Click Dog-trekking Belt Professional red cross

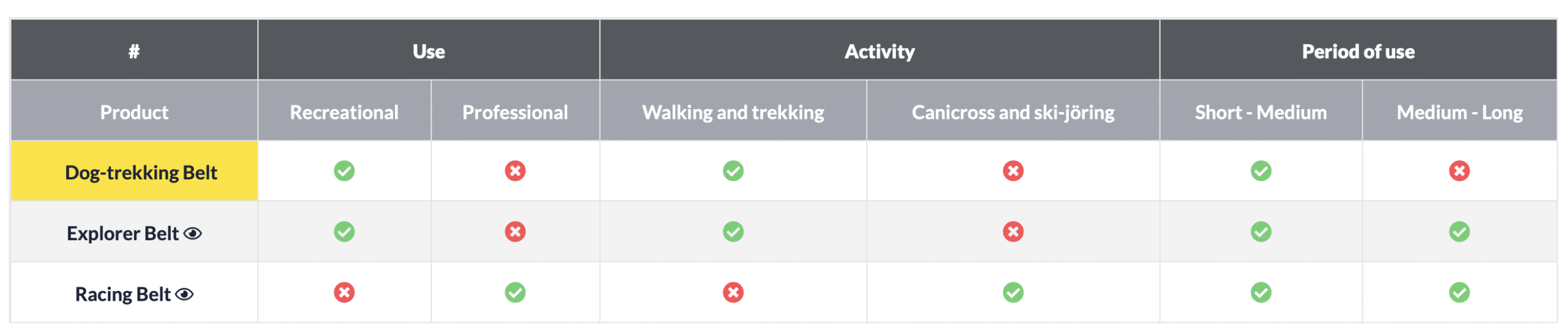pyautogui.click(x=515, y=171)
